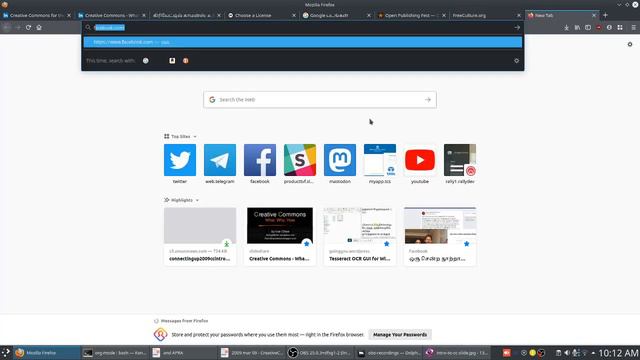The image size is (640, 360).
Task: Open search settings gear in the URL dropdown
Action: (x=516, y=60)
